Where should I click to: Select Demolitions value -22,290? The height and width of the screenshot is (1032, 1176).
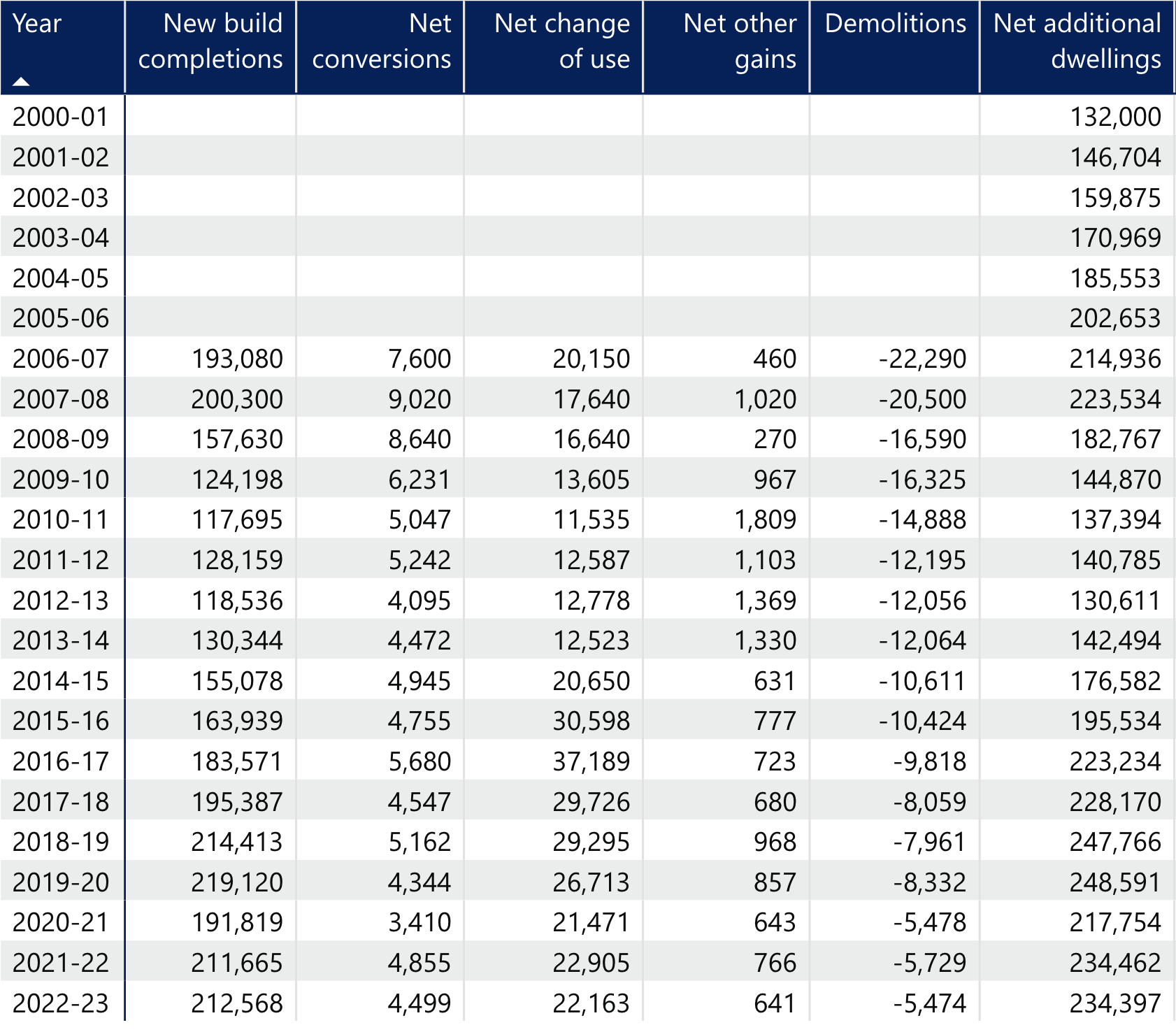923,359
